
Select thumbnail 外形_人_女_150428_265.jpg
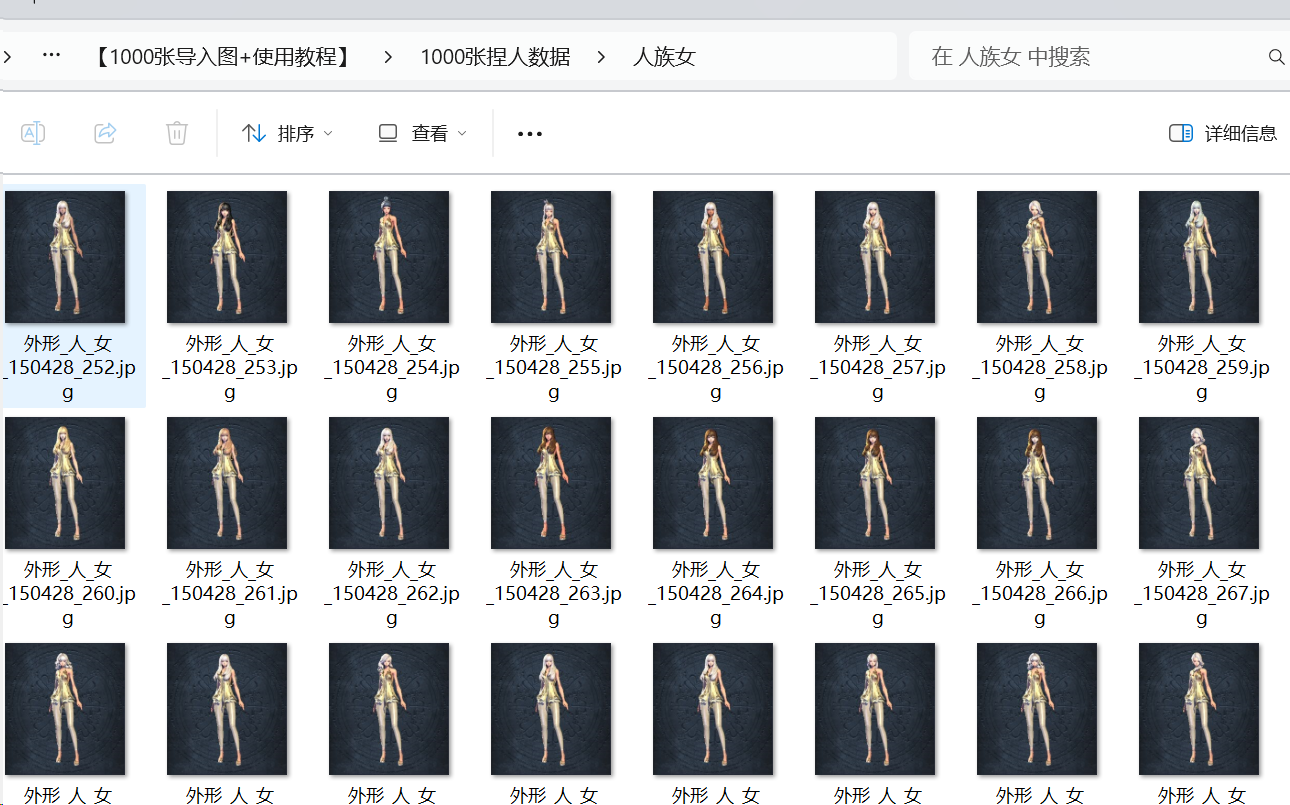click(875, 483)
